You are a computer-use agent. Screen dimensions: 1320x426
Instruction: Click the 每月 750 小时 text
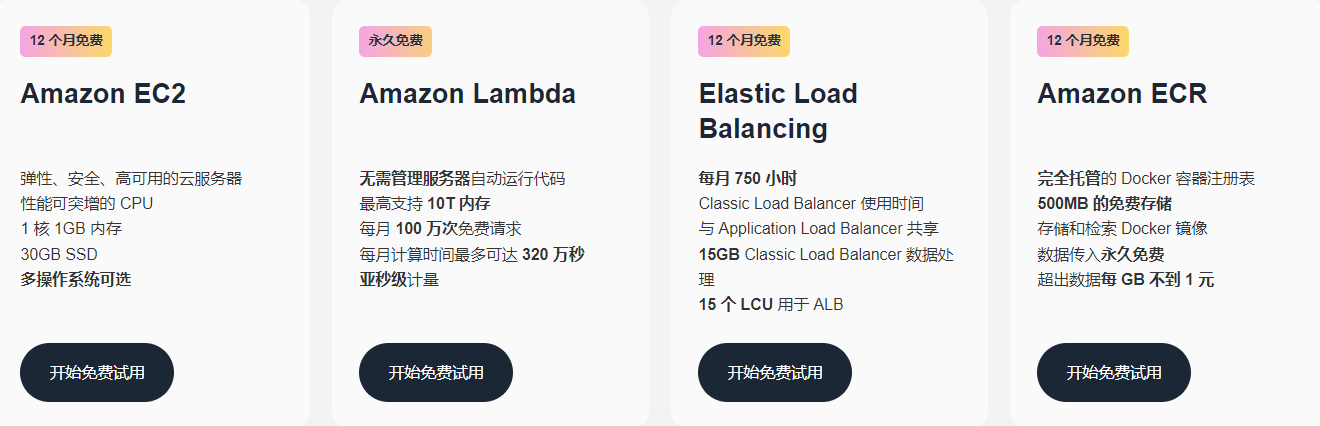pos(747,179)
